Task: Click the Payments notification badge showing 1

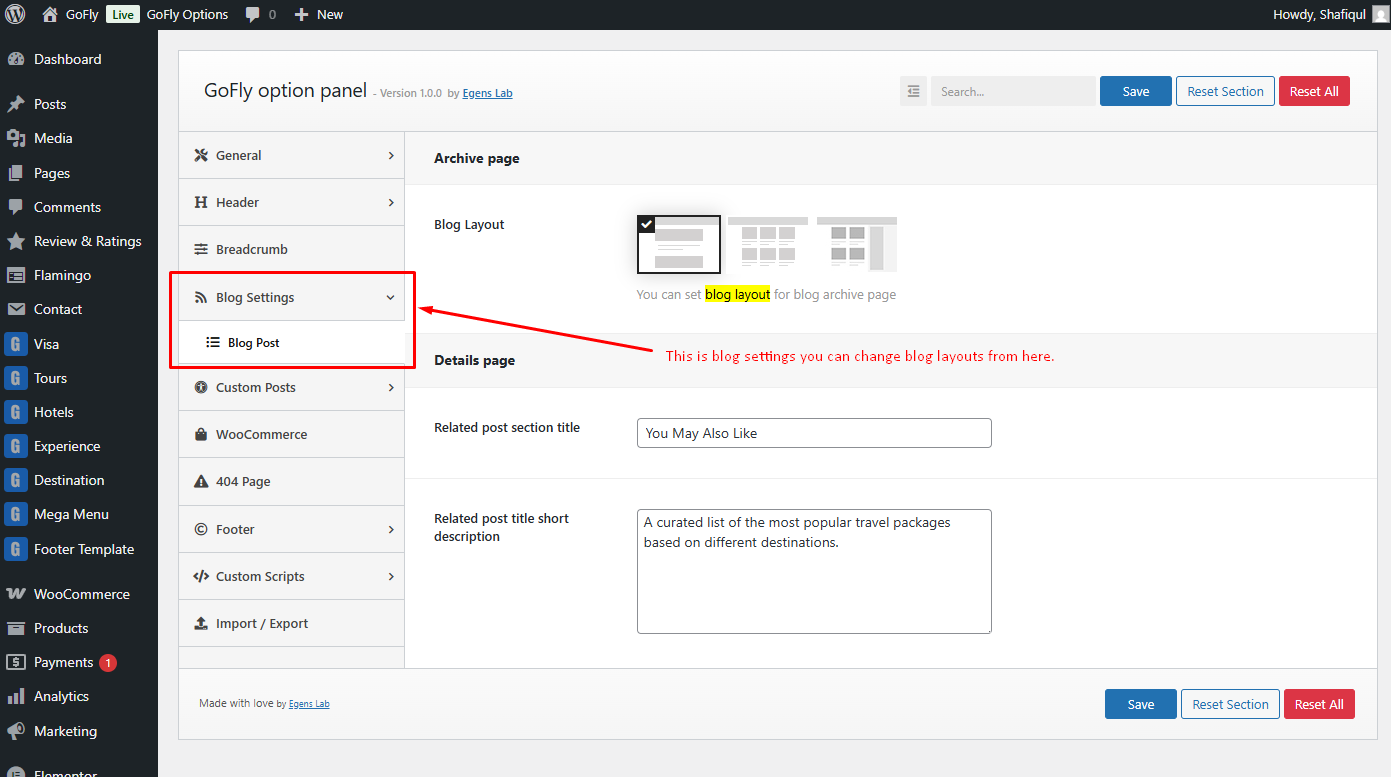Action: click(108, 662)
